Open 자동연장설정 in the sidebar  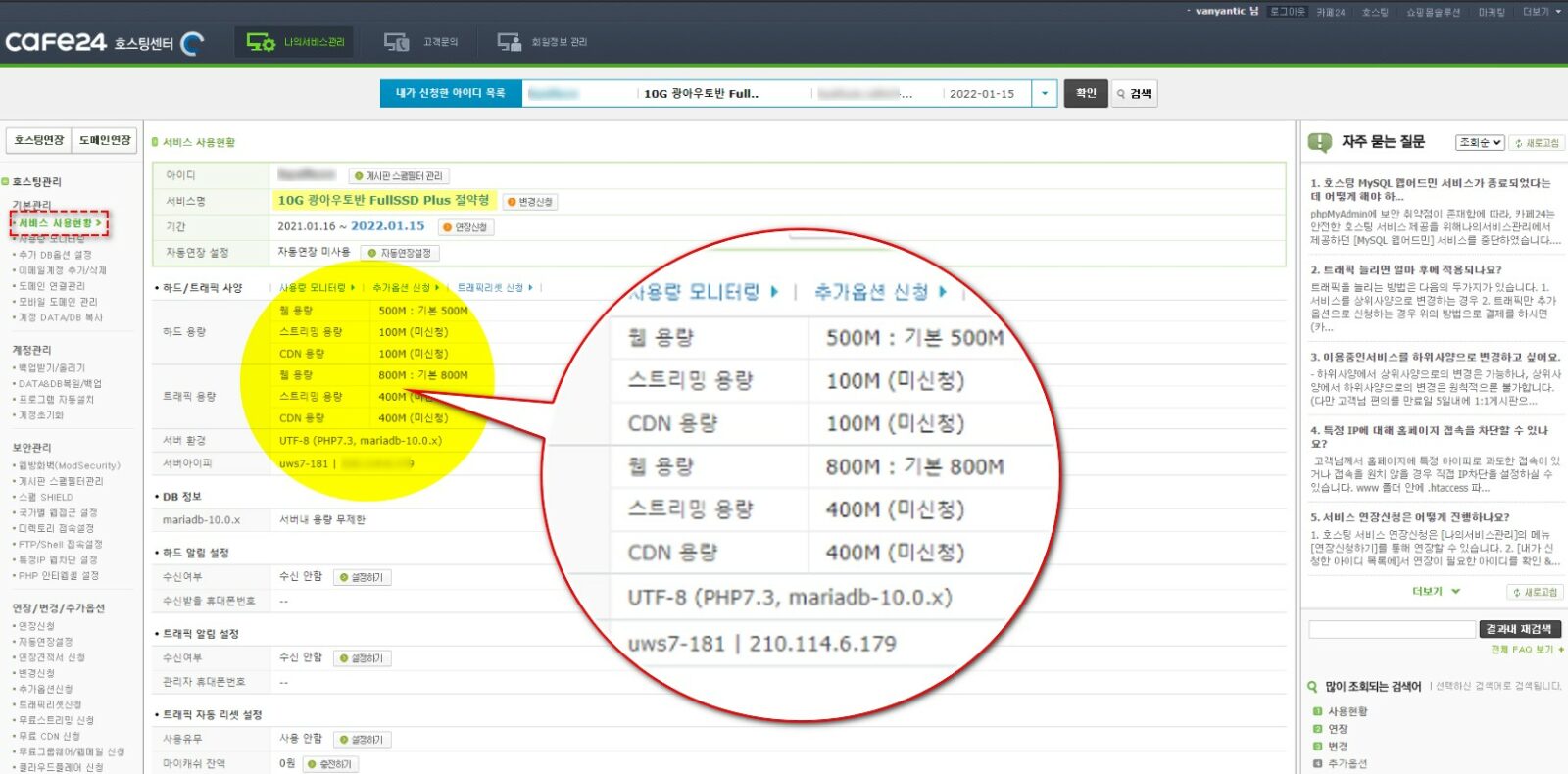[45, 642]
